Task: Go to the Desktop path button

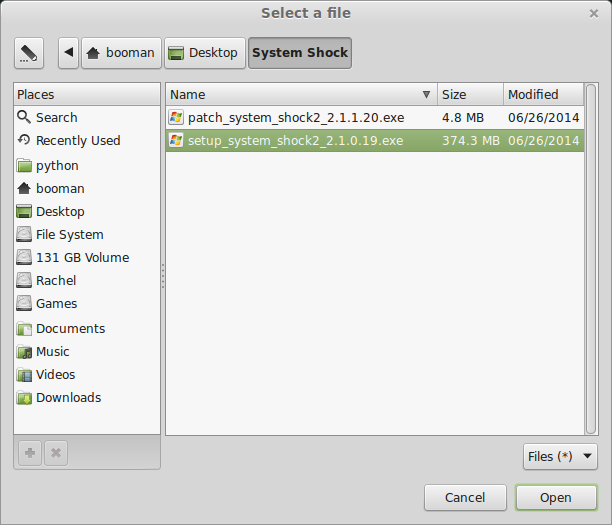Action: 205,53
